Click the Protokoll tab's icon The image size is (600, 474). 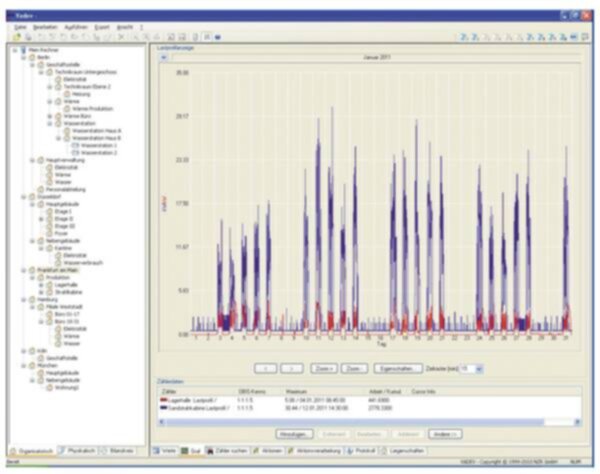(x=350, y=451)
